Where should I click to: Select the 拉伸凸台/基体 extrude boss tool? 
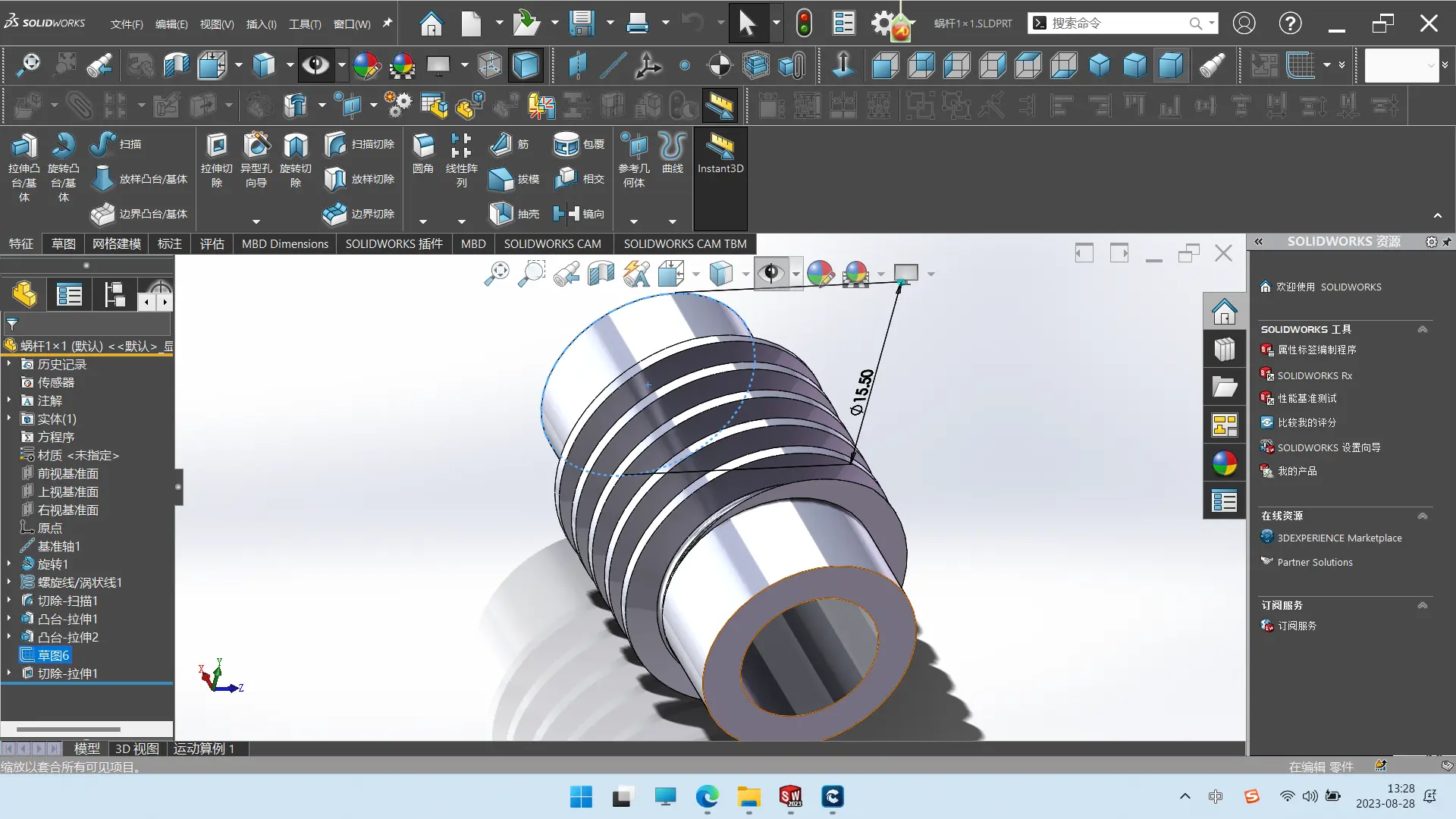(24, 168)
